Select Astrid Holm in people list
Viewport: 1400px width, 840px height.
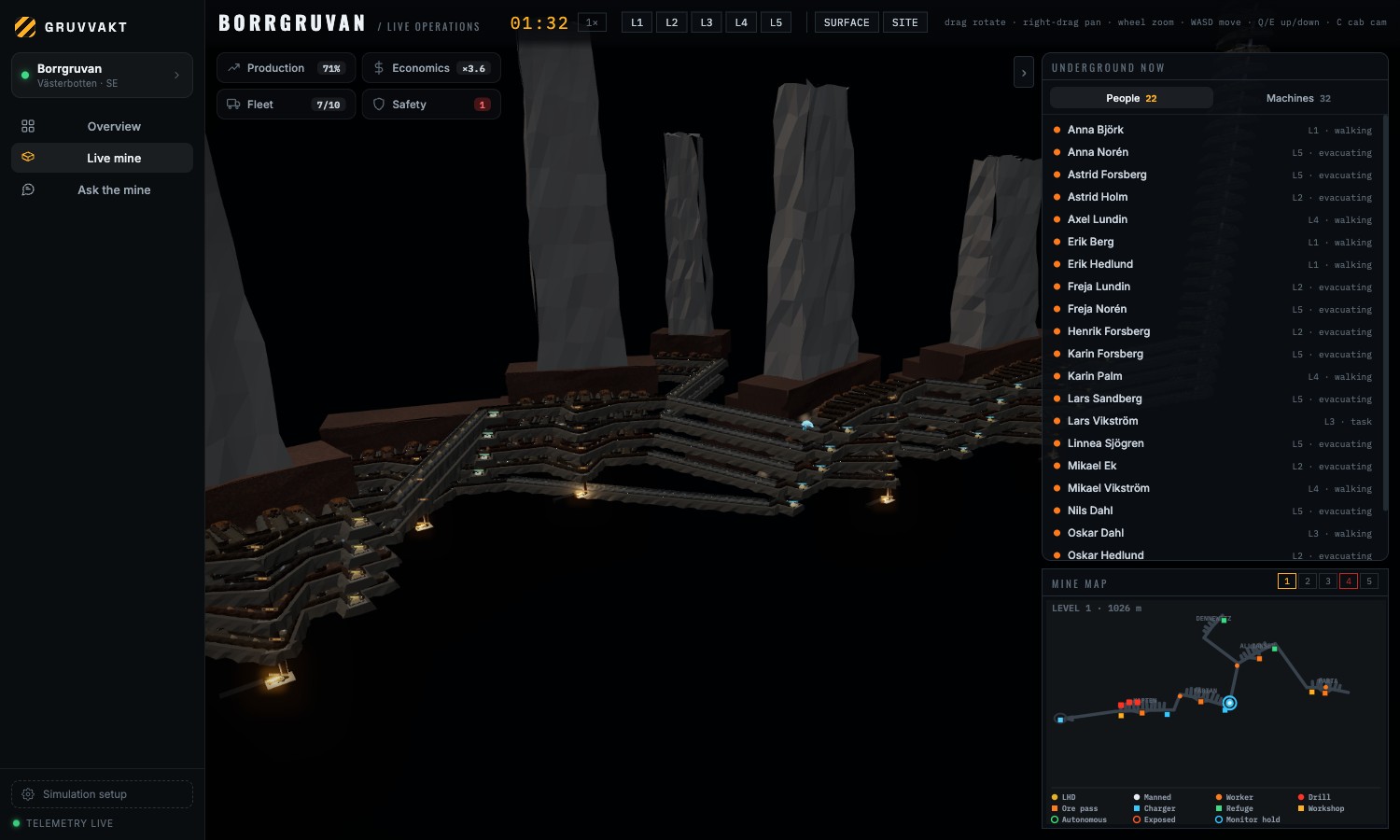[x=1212, y=197]
